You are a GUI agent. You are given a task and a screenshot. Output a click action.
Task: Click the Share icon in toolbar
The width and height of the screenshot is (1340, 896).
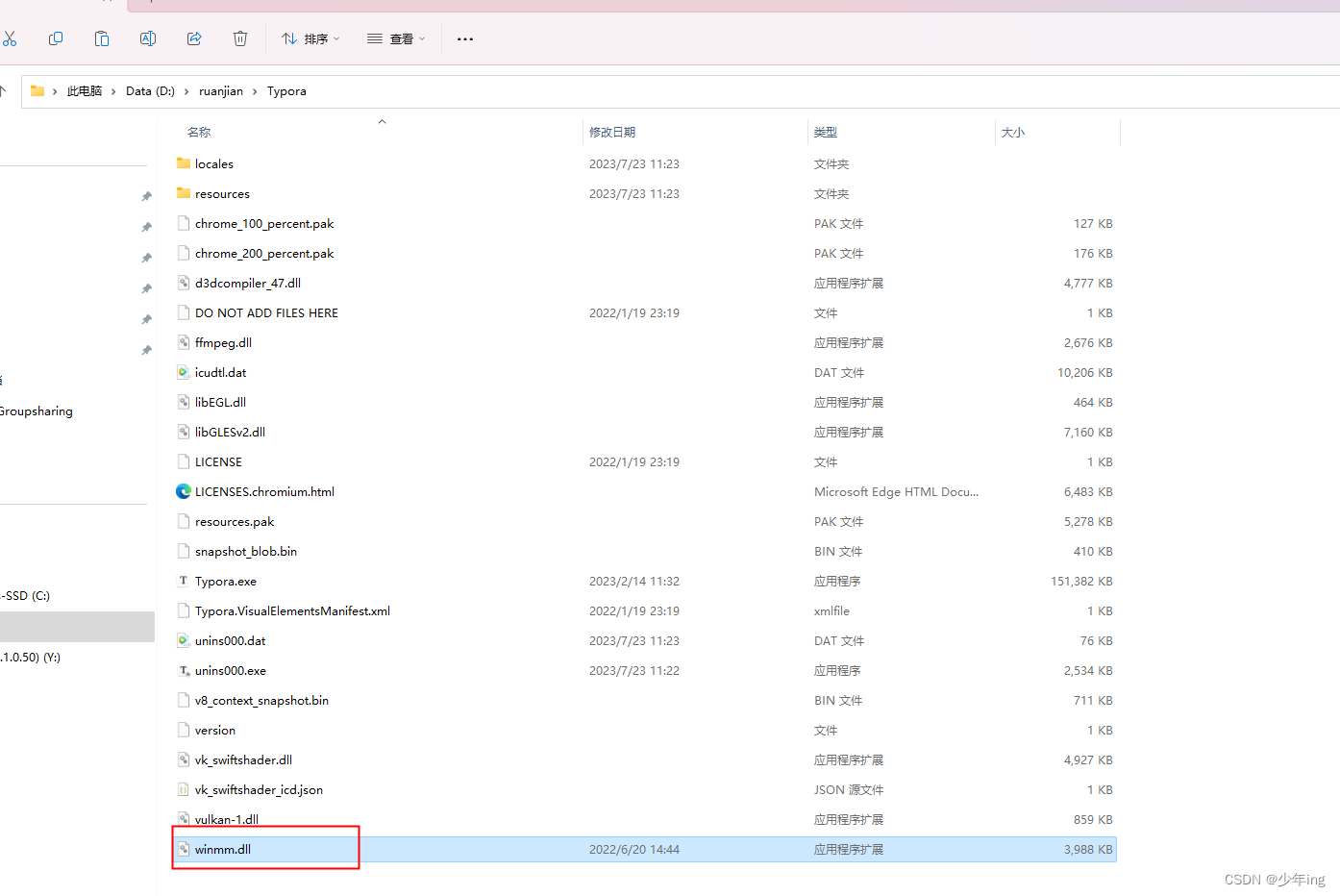point(194,38)
